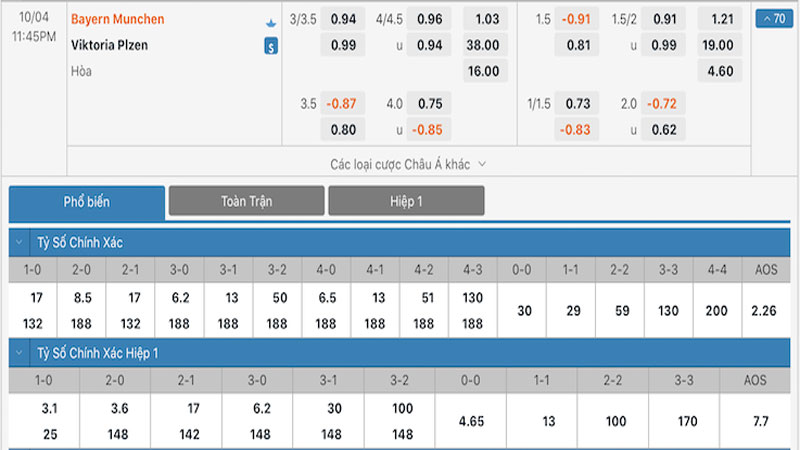The image size is (800, 450).
Task: Select the 1.03 home win odds
Action: click(x=488, y=19)
